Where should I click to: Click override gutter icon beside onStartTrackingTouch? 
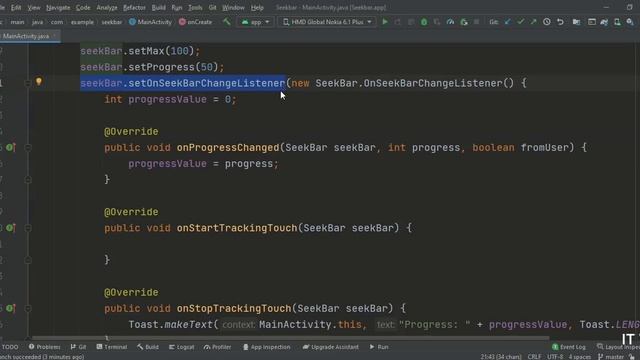point(10,228)
